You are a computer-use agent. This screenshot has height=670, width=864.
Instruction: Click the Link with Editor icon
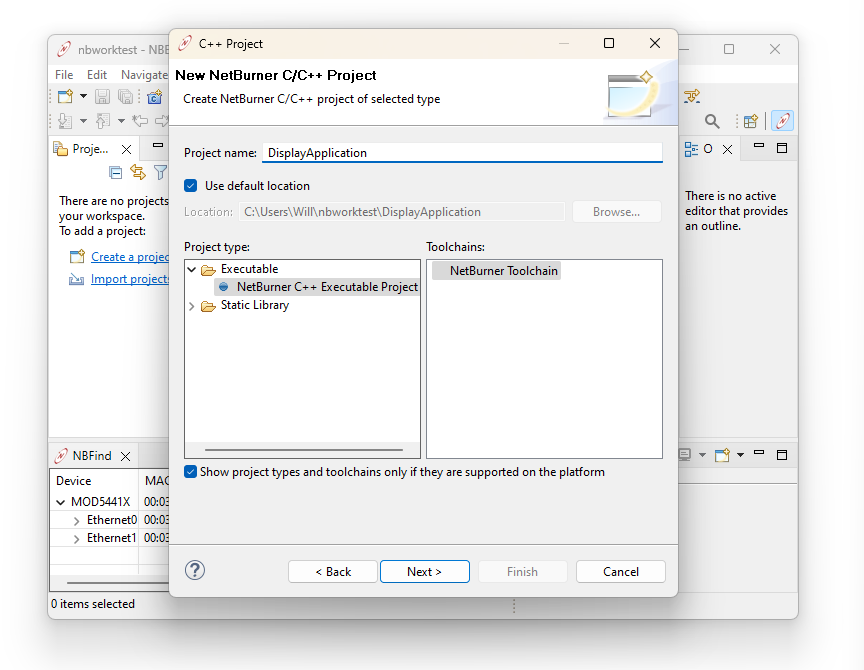[x=137, y=172]
